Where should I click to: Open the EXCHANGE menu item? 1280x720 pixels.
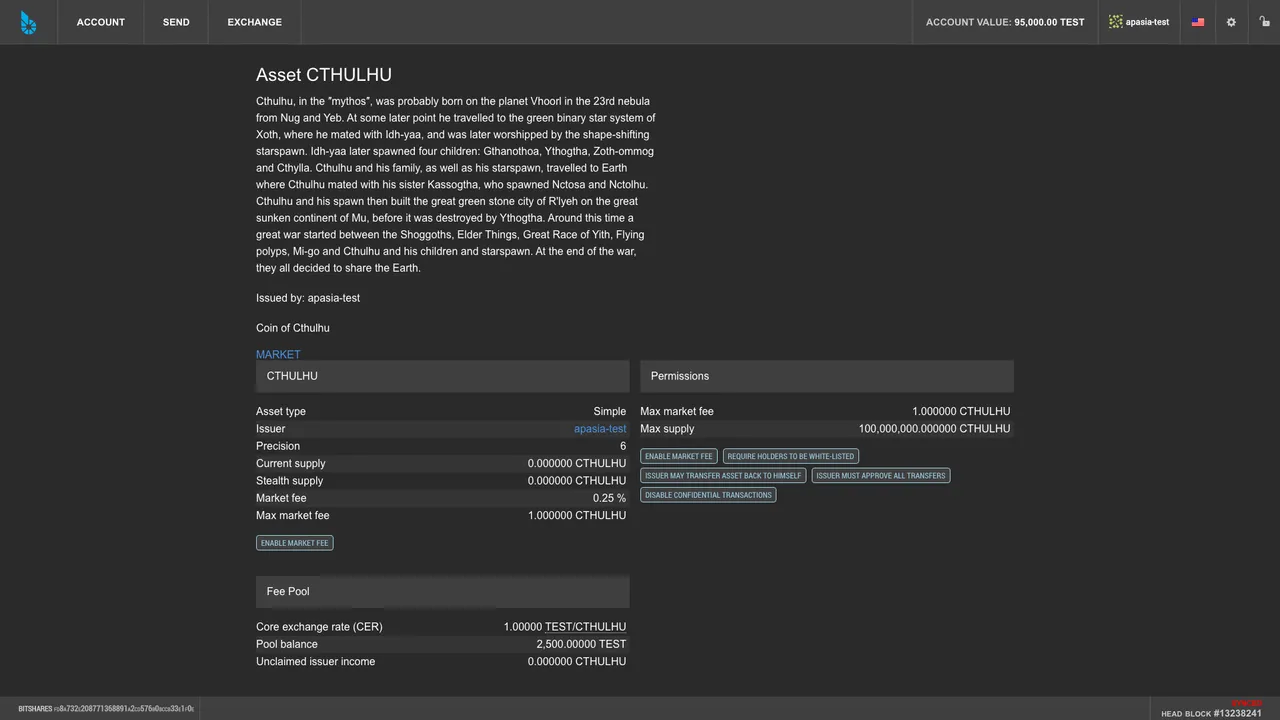pyautogui.click(x=255, y=22)
